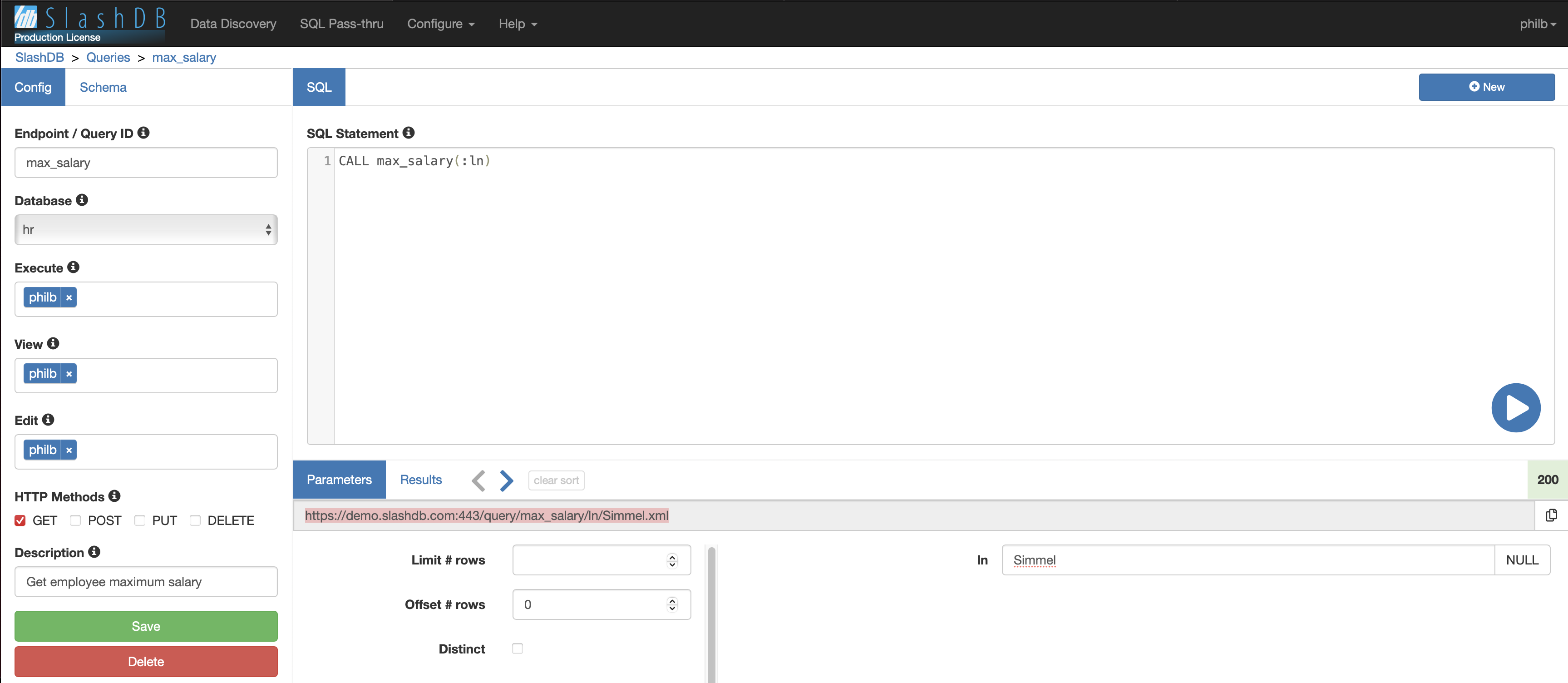Viewport: 1568px width, 683px height.
Task: Open info icon next to Description label
Action: pyautogui.click(x=94, y=551)
